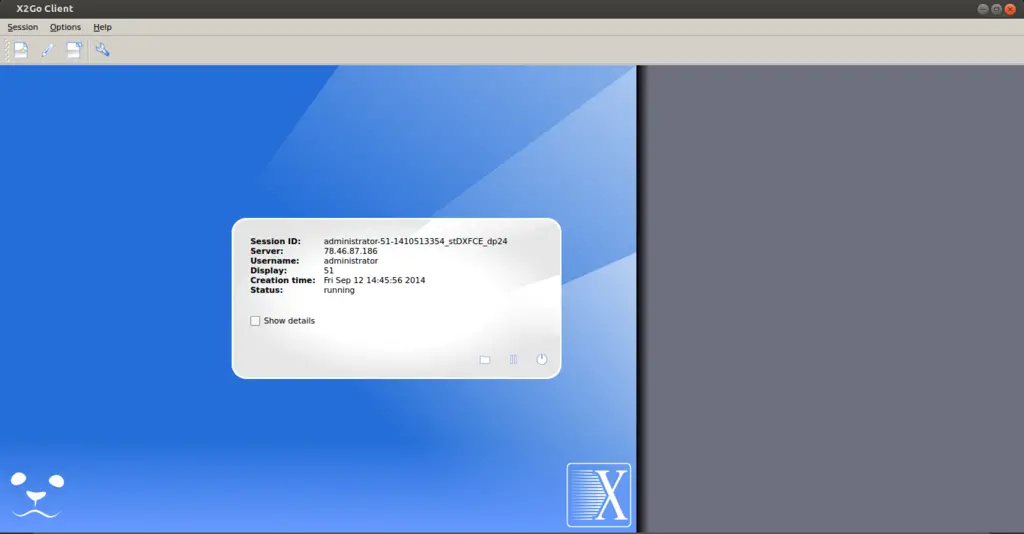
Task: Click the session management toolbar icon
Action: 74,50
